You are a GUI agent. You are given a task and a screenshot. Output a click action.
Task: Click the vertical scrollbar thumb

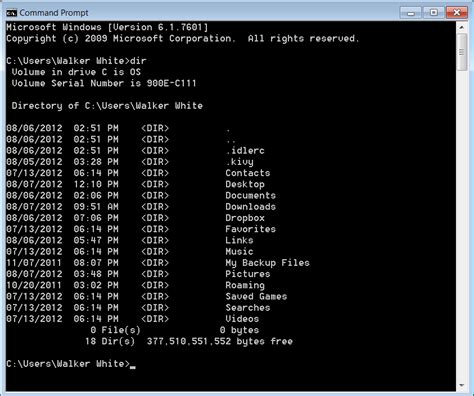[462, 52]
